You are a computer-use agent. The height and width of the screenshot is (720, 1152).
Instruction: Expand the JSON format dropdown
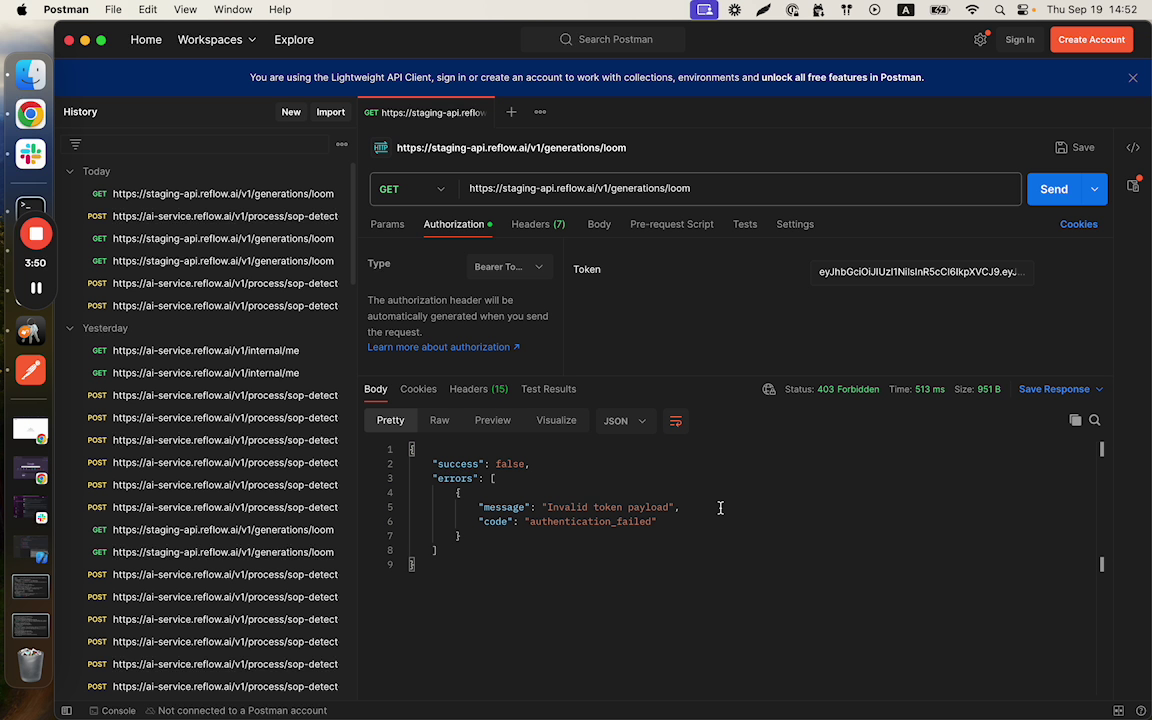tap(625, 421)
